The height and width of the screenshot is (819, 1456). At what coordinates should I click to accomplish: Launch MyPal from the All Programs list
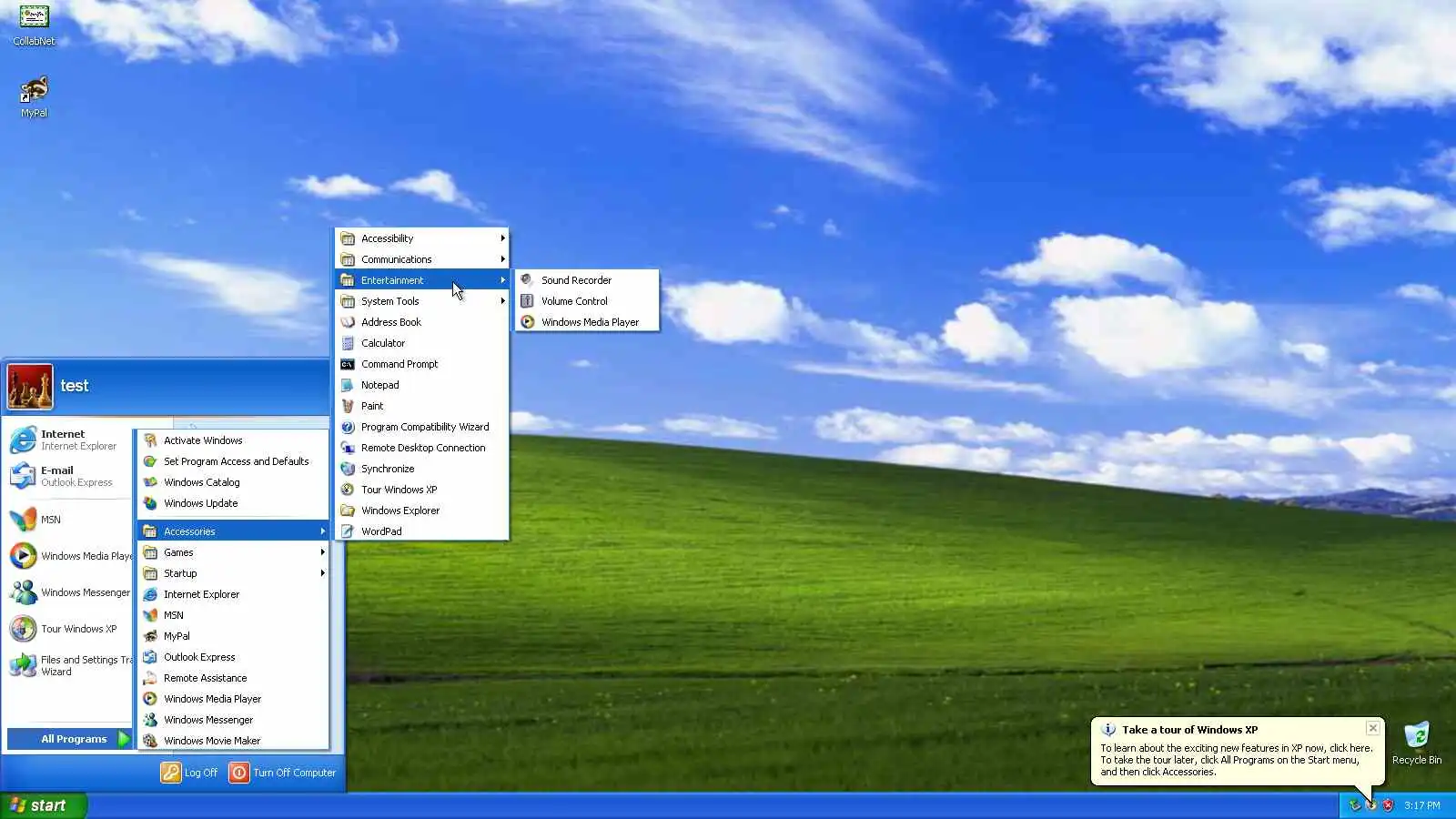(233, 636)
